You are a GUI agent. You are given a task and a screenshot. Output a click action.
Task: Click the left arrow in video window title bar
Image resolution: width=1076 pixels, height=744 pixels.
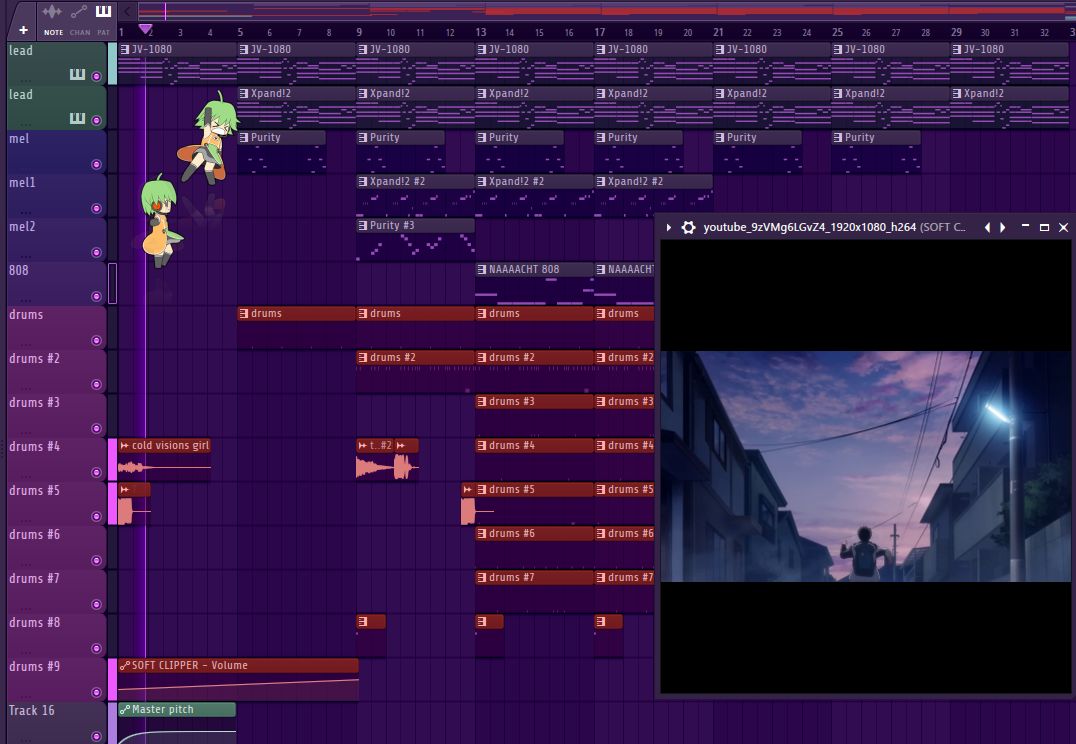[x=987, y=227]
